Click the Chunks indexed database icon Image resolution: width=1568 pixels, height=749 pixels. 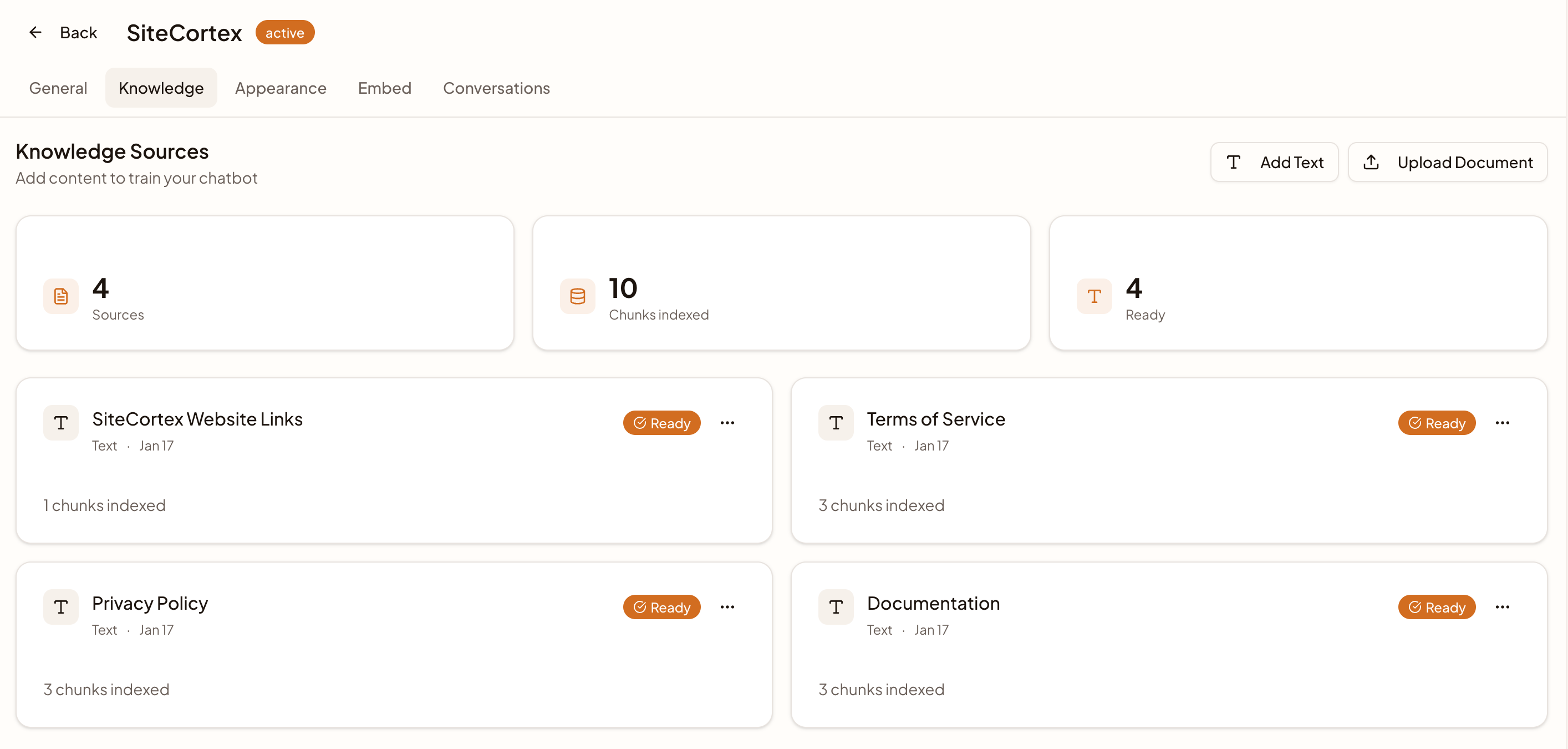(x=577, y=297)
